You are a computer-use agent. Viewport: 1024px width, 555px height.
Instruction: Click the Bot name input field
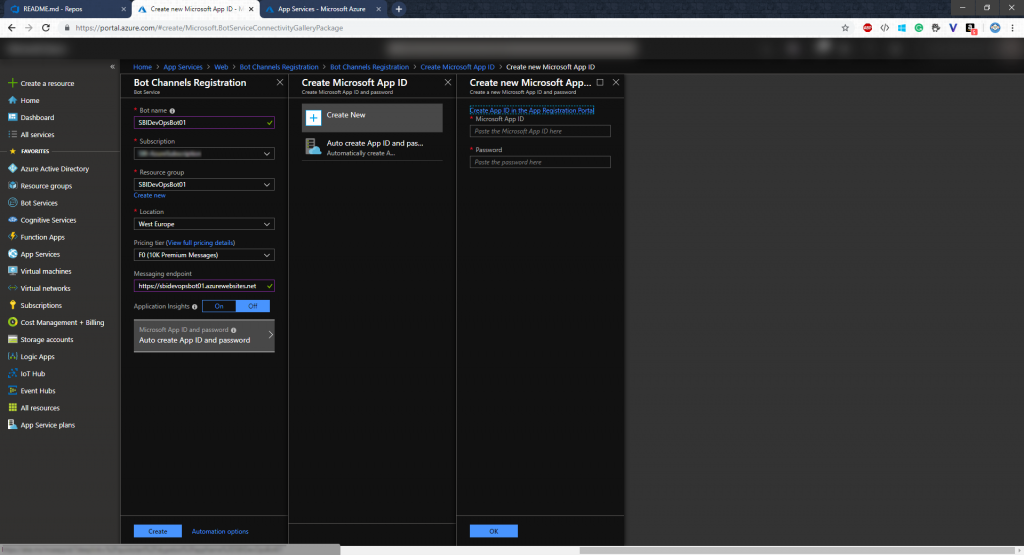[x=204, y=123]
